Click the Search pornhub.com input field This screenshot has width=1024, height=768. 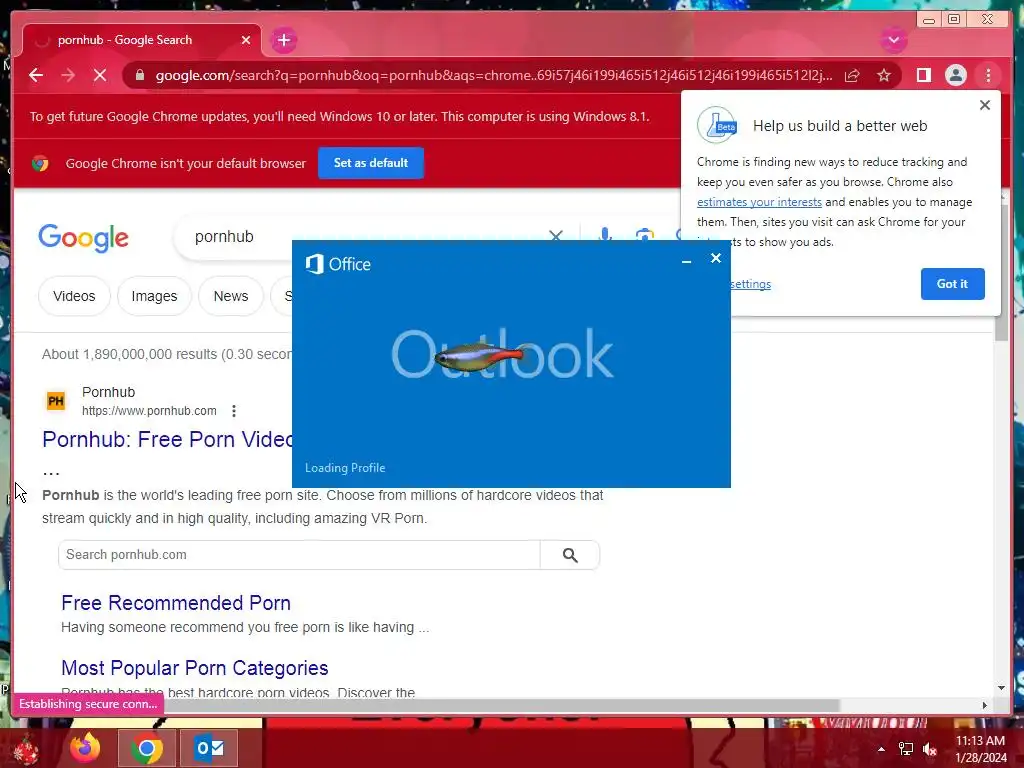click(299, 555)
